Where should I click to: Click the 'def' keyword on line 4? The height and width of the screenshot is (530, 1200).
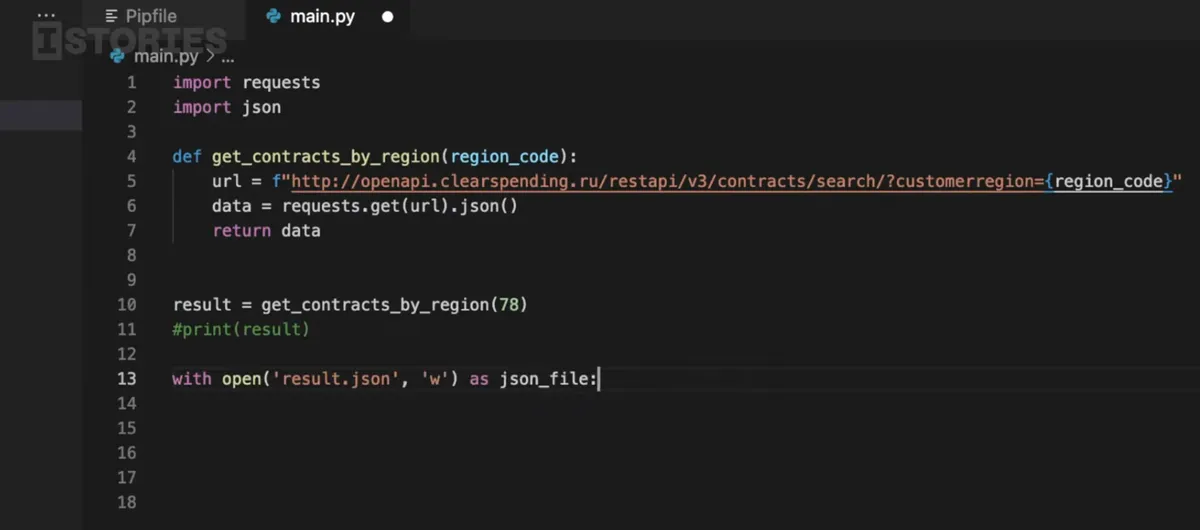tap(187, 157)
